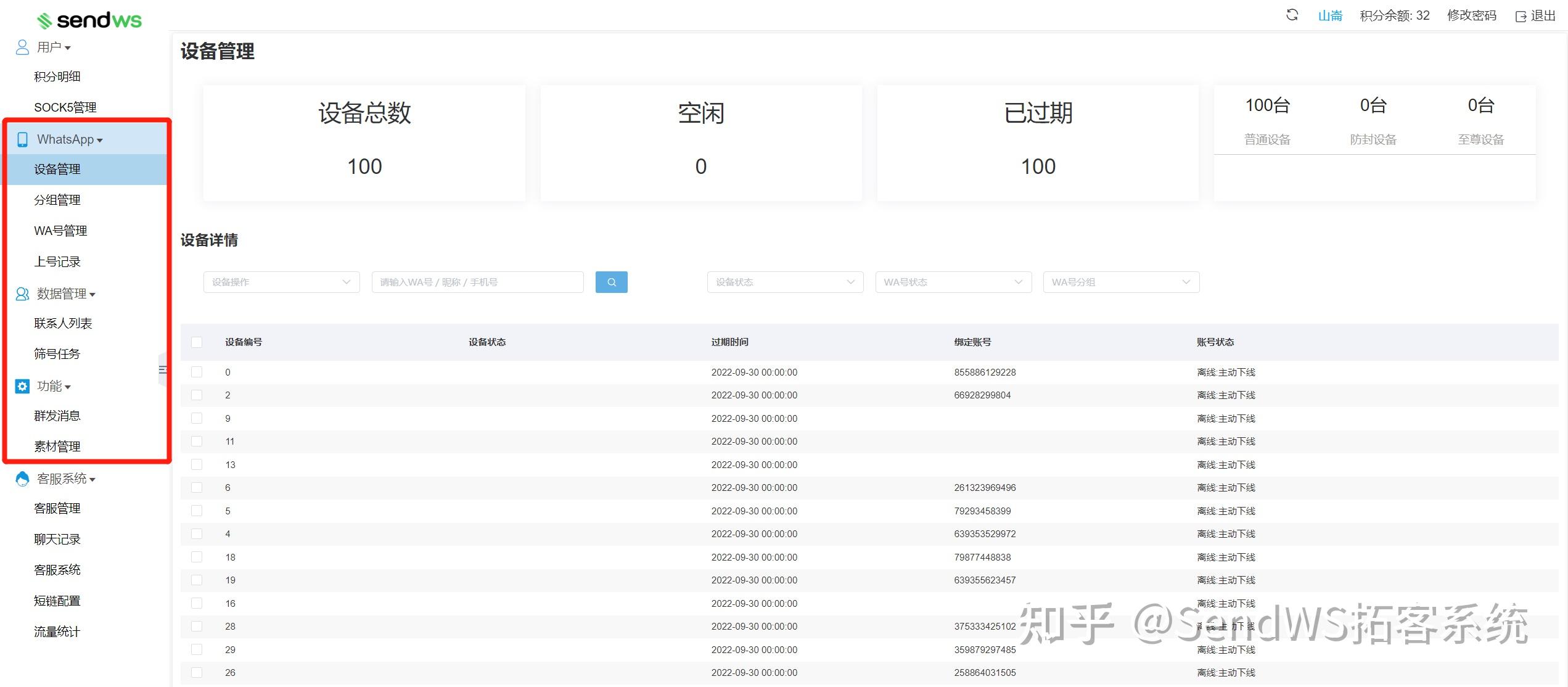Focus the WA号 / 昵称 / 手机号 search field
This screenshot has height=687, width=1568.
[477, 282]
